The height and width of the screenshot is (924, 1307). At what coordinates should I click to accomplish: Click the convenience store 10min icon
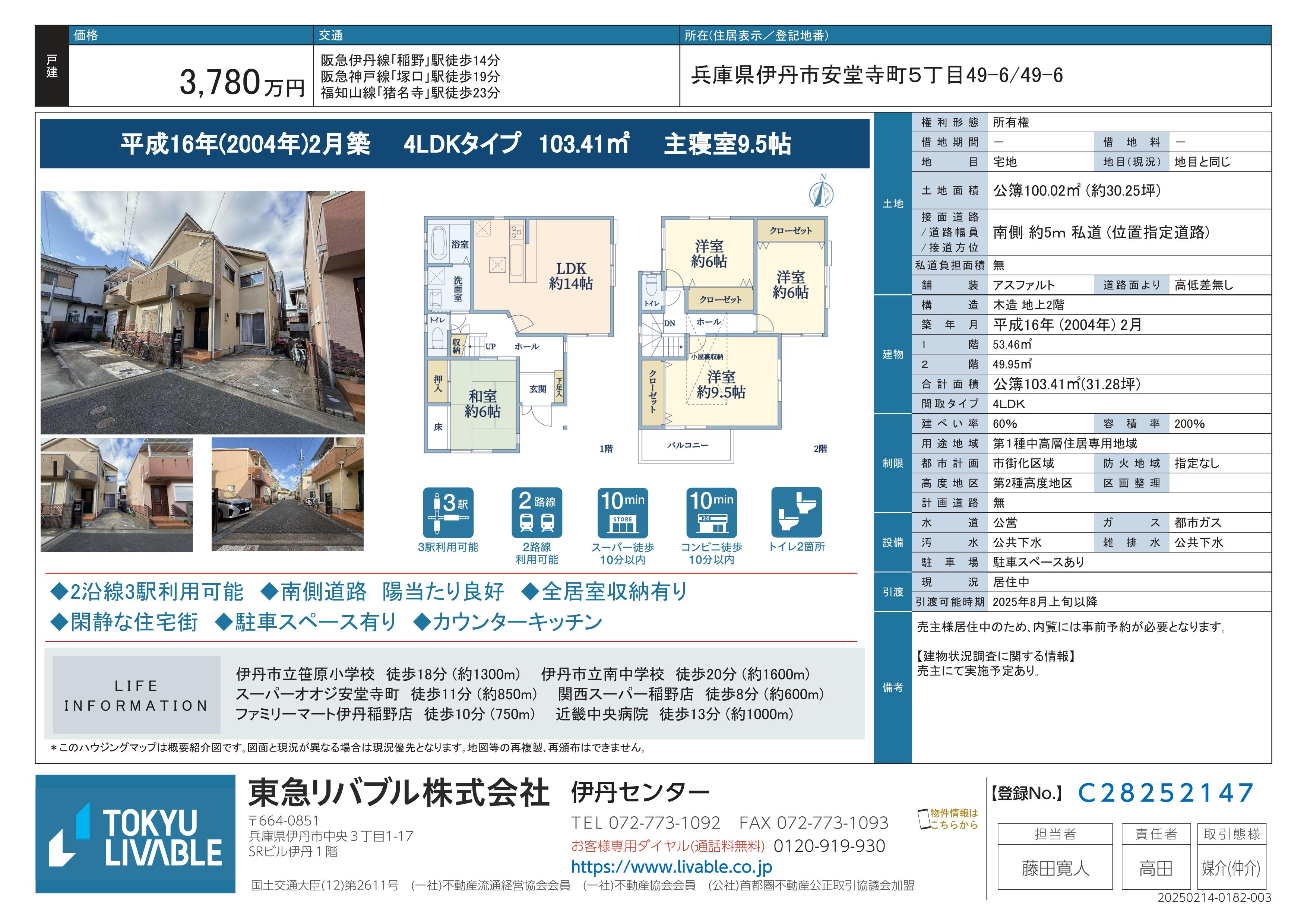click(x=711, y=512)
